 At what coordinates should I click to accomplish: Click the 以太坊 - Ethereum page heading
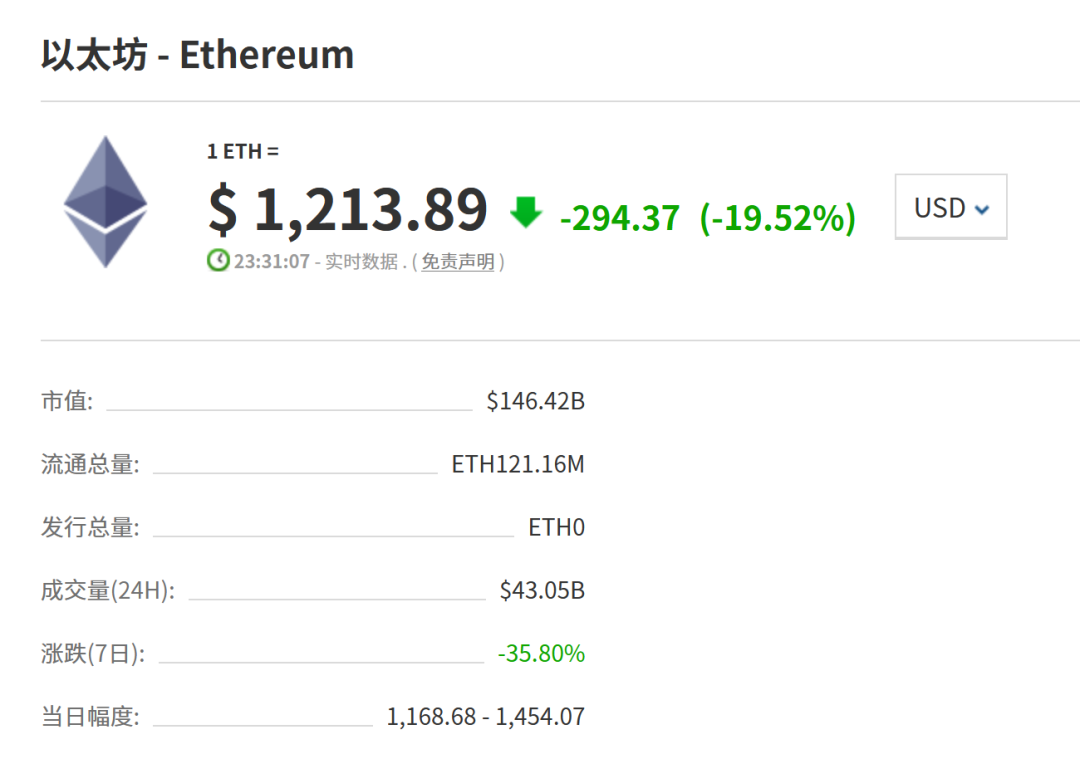tap(197, 55)
